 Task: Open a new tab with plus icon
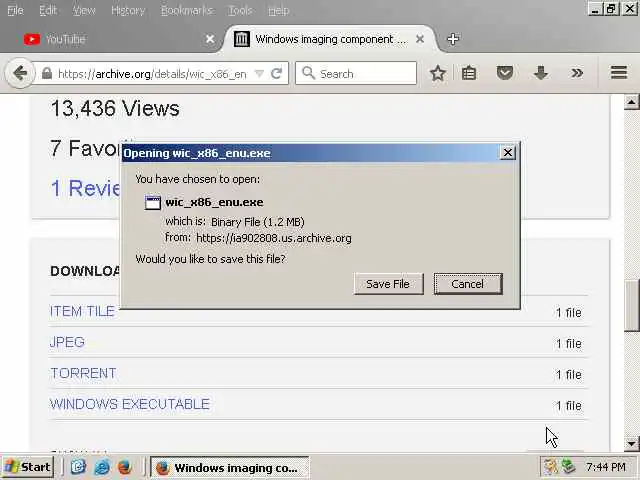click(453, 39)
